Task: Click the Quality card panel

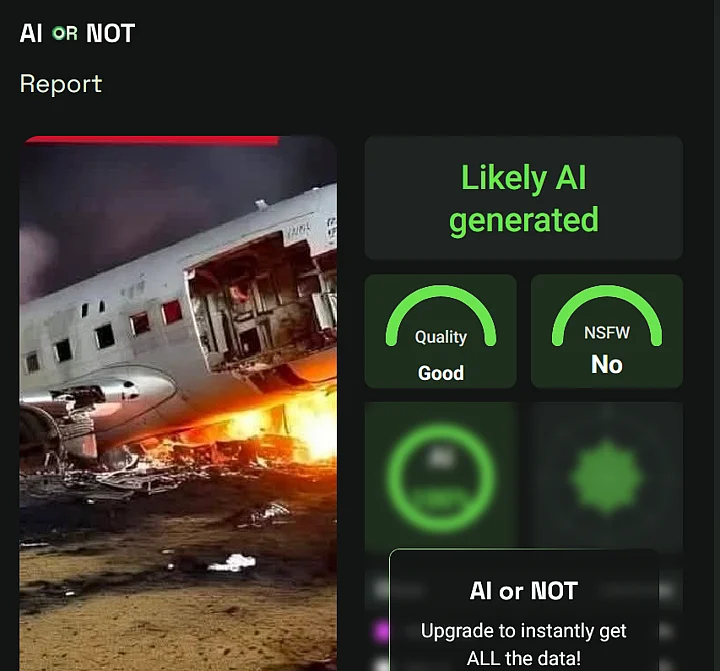Action: (440, 331)
